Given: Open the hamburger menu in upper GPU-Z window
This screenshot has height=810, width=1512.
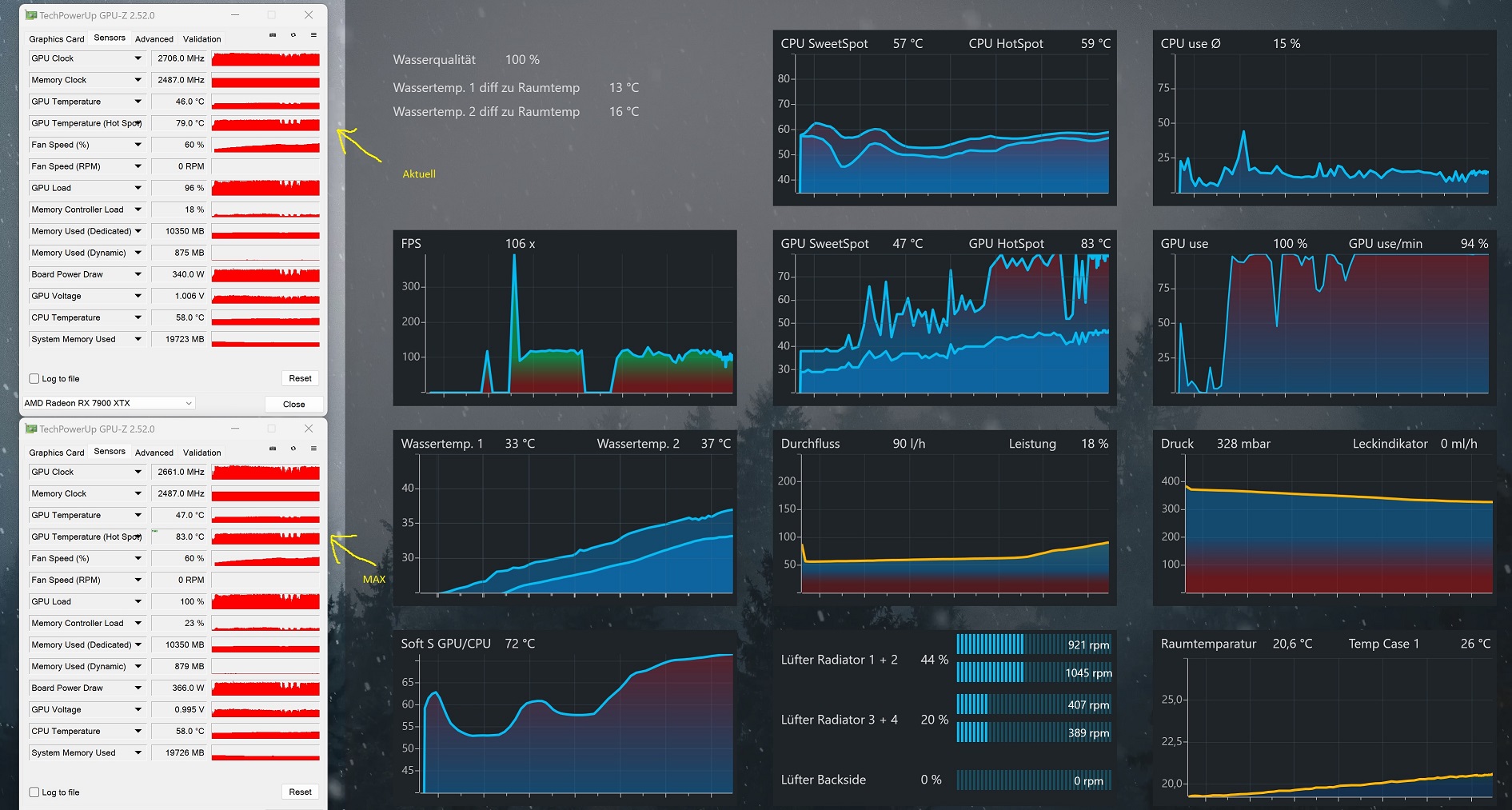Looking at the screenshot, I should (x=313, y=35).
